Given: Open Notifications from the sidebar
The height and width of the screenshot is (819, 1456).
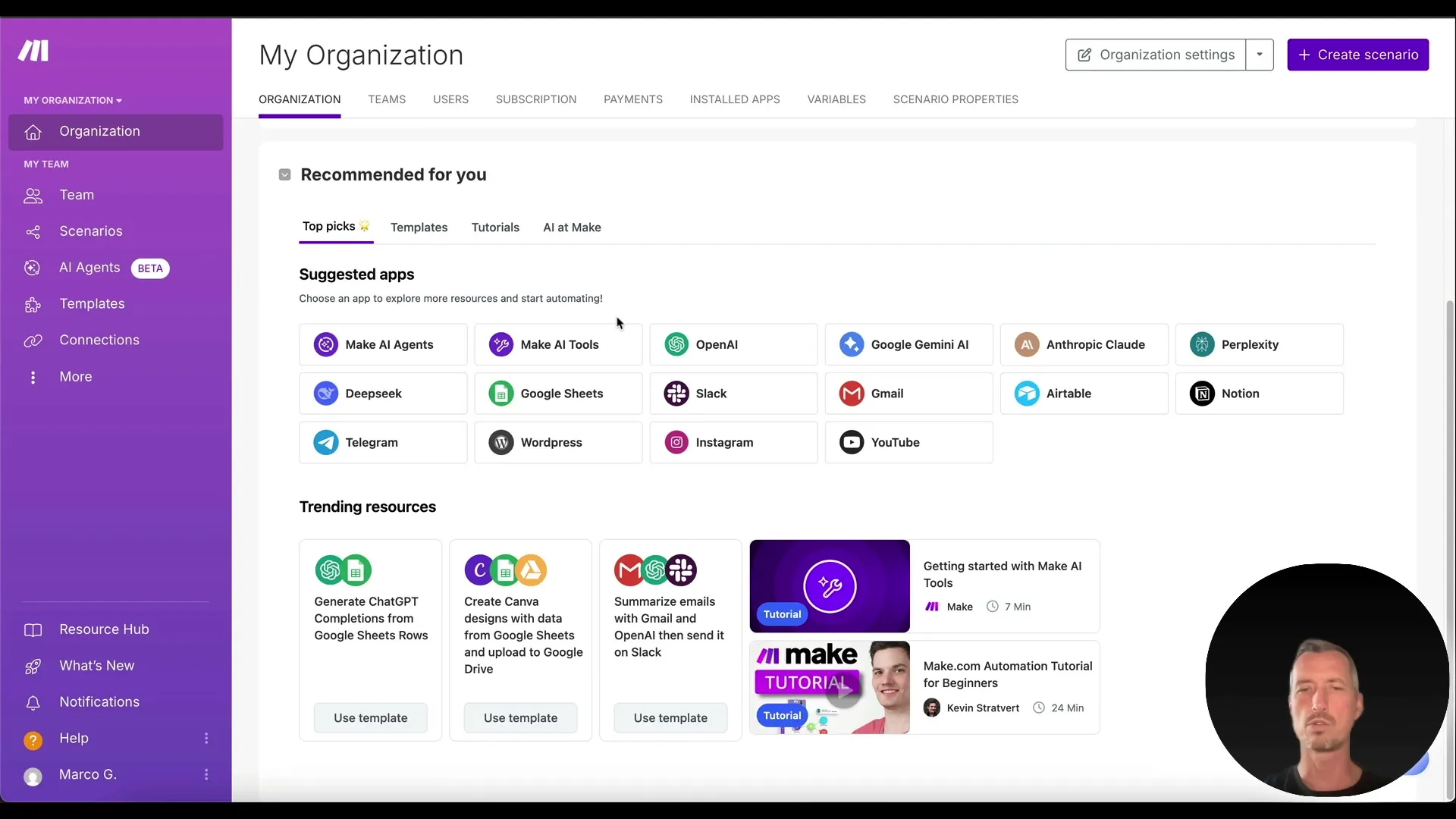Looking at the screenshot, I should [99, 702].
